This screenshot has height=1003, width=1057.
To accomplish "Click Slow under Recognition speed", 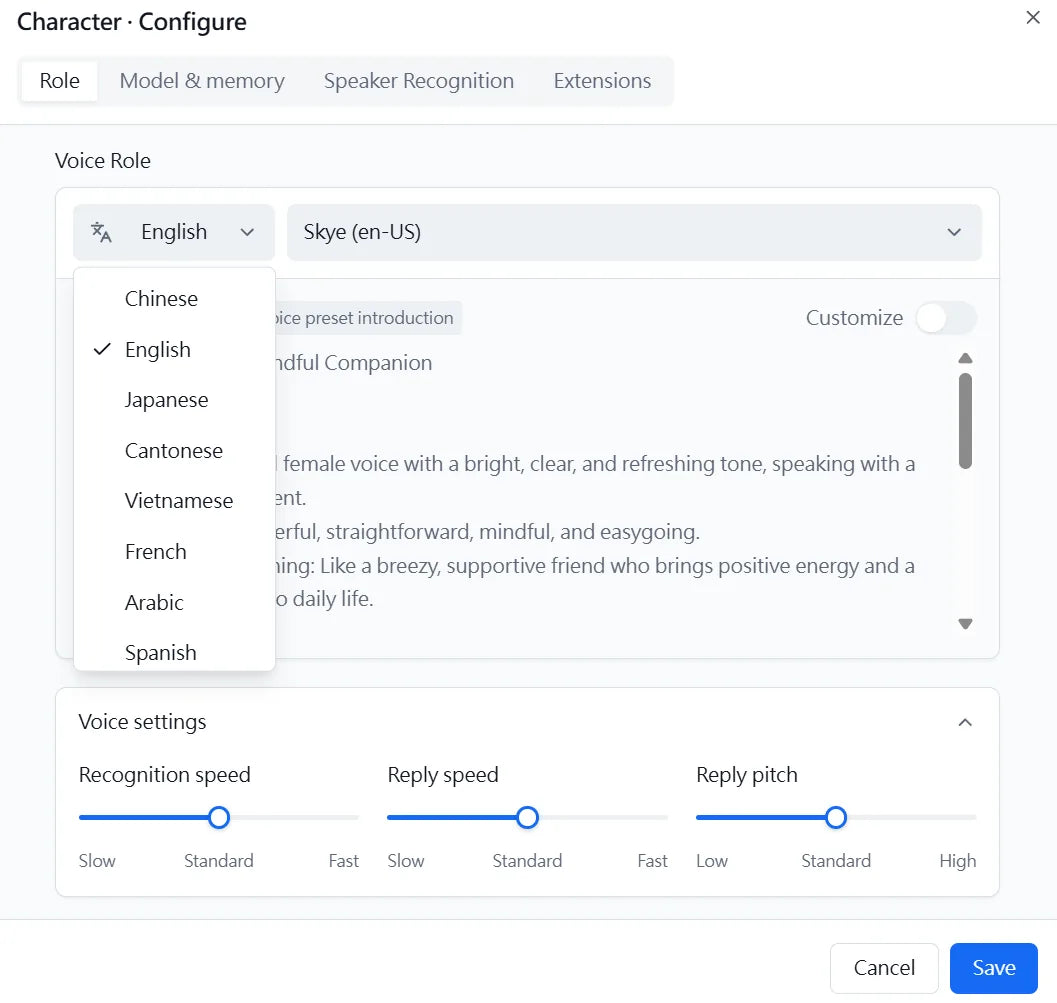I will coord(97,861).
